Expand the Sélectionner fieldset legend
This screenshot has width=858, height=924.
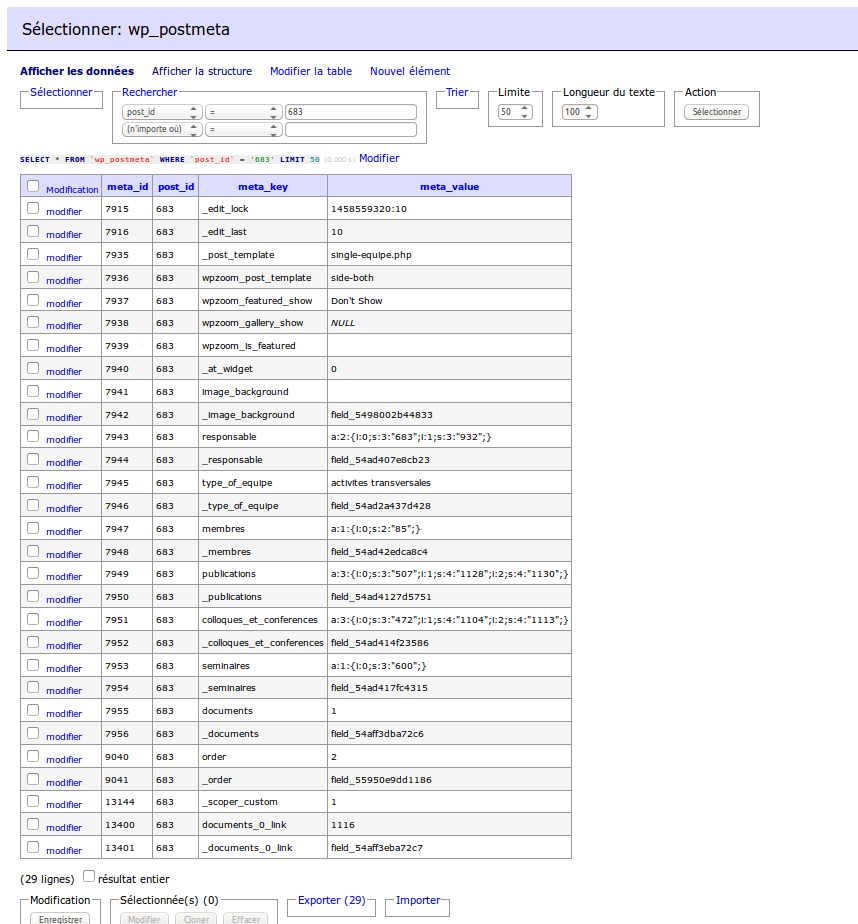[x=61, y=92]
